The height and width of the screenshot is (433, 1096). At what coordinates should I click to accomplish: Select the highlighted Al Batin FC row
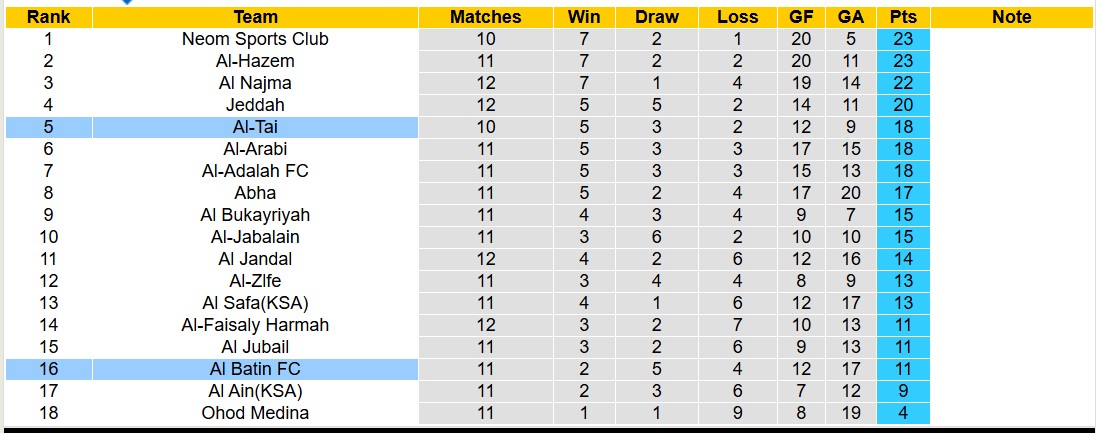pos(255,369)
